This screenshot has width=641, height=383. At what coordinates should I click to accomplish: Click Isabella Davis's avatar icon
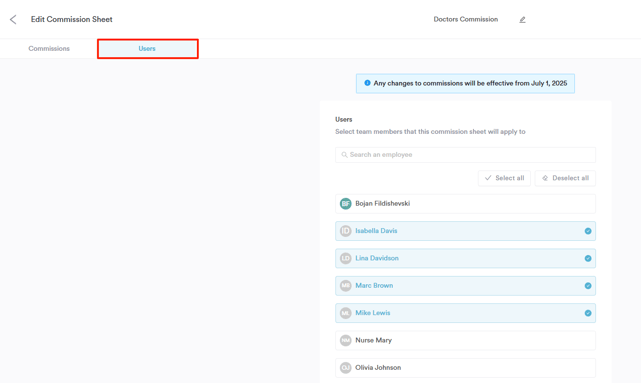345,231
